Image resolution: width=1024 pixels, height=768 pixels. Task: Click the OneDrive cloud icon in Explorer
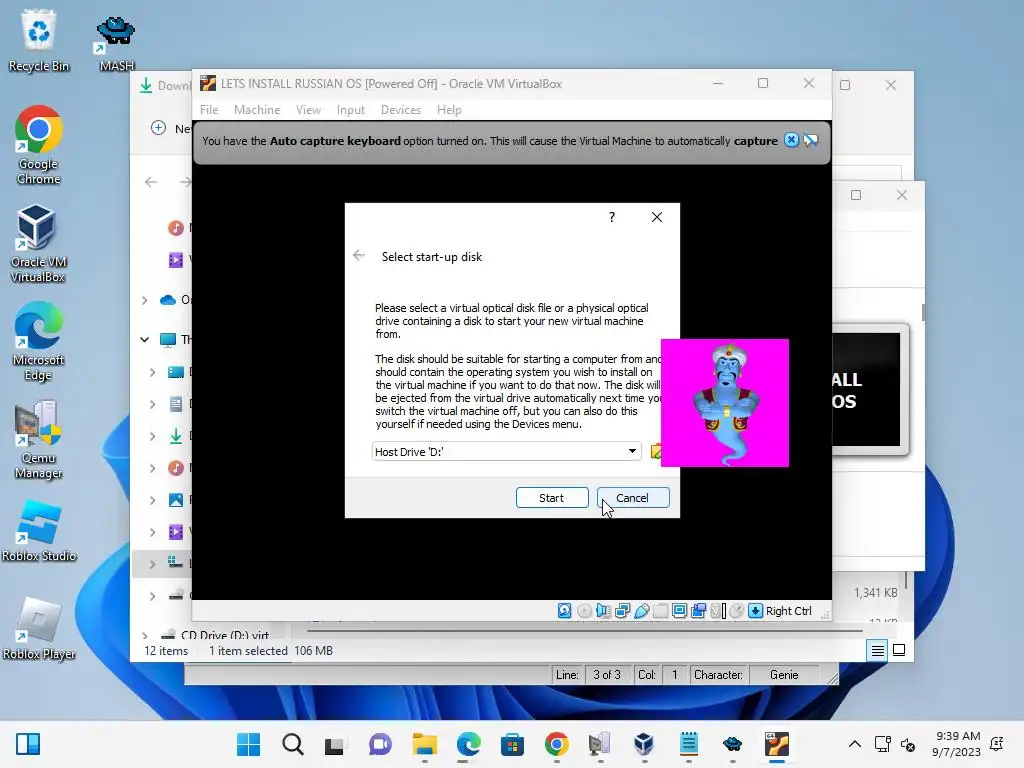tap(168, 300)
